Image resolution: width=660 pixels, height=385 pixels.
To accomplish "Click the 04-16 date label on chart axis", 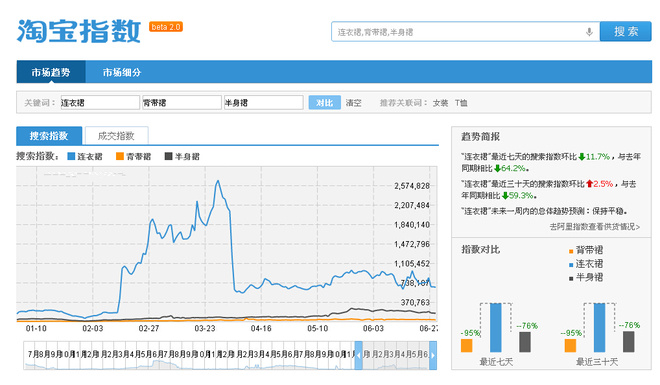I will [x=261, y=328].
